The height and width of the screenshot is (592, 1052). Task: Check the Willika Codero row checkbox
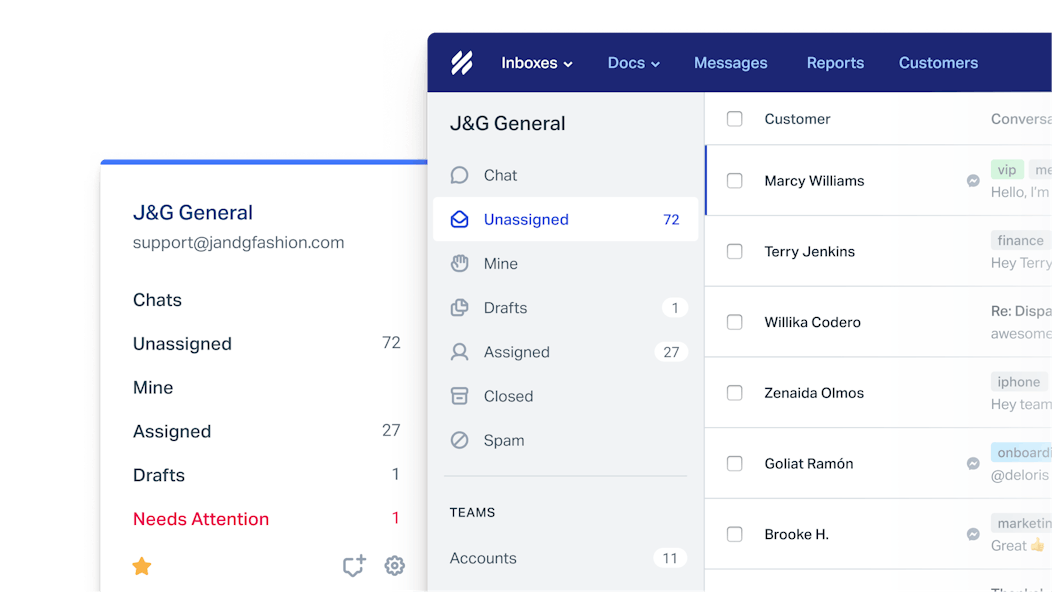[735, 322]
